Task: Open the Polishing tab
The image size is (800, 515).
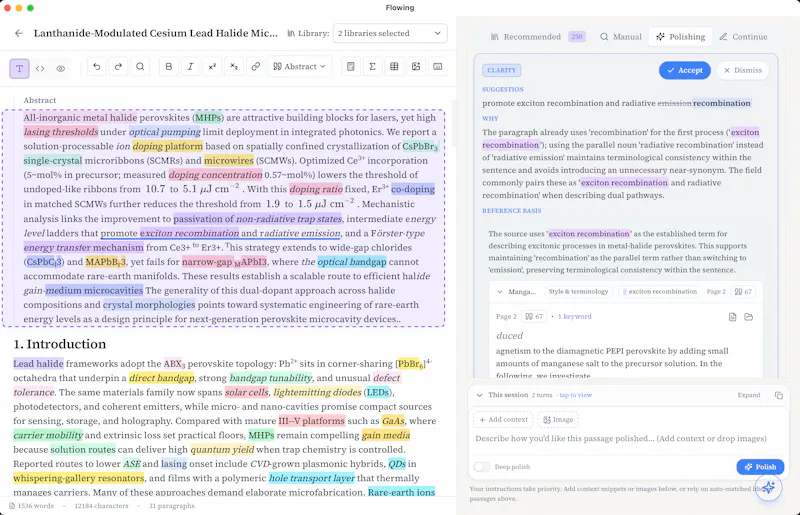Action: pyautogui.click(x=681, y=37)
